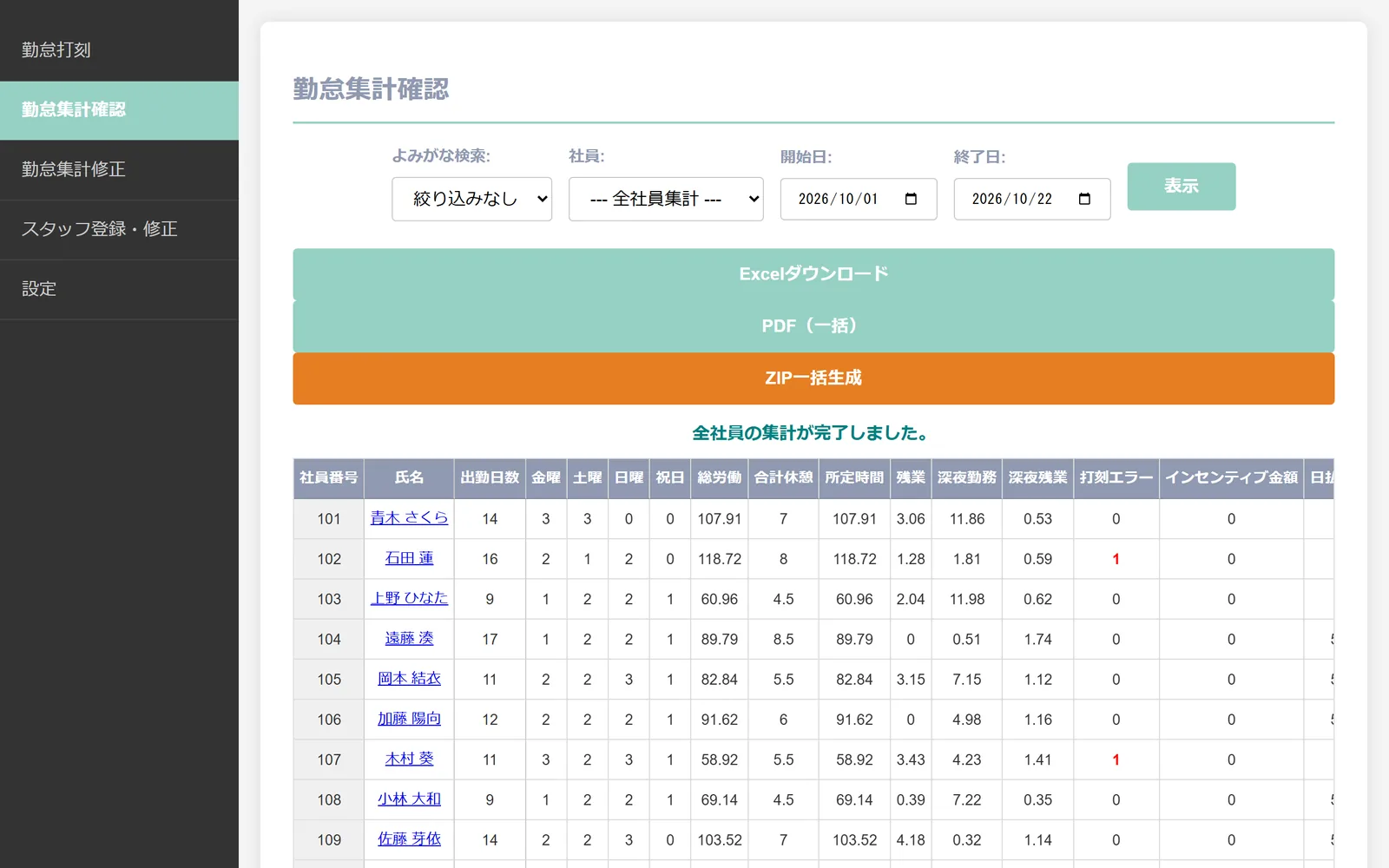
Task: Click the 深夜残業 column header
Action: 1037,478
